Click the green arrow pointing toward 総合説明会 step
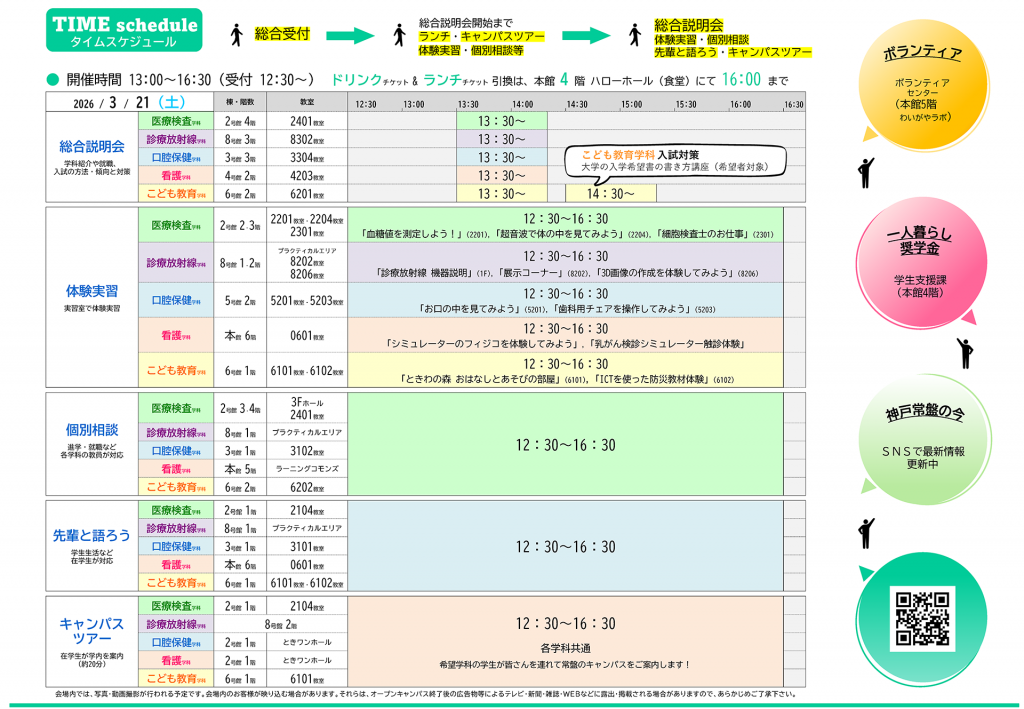Image resolution: width=1024 pixels, height=709 pixels. tap(585, 35)
